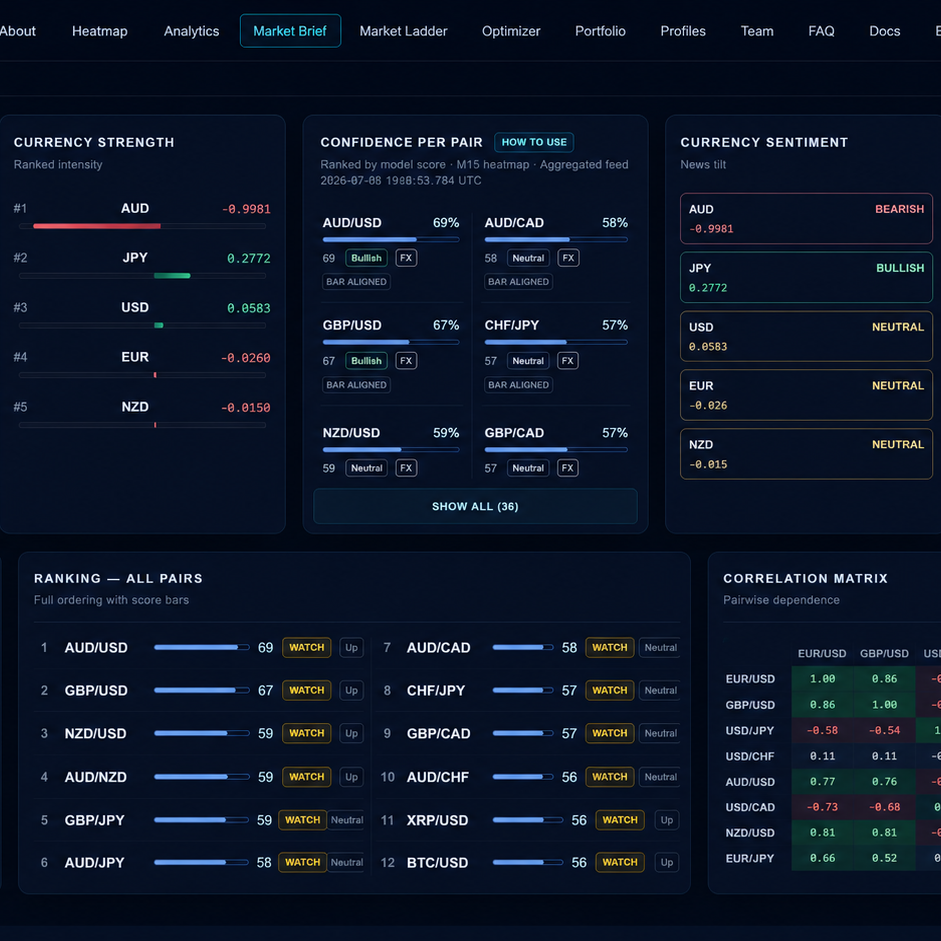This screenshot has height=941, width=941.
Task: Click WATCH badge for BTC/USD row
Action: (x=619, y=862)
